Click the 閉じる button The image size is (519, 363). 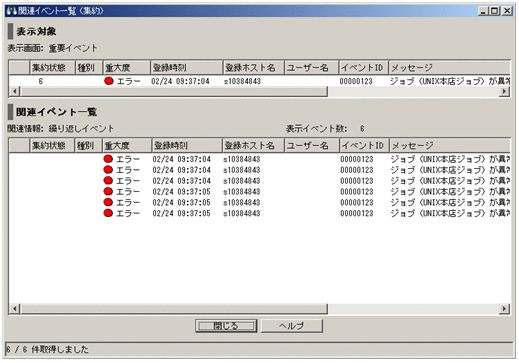click(x=226, y=326)
